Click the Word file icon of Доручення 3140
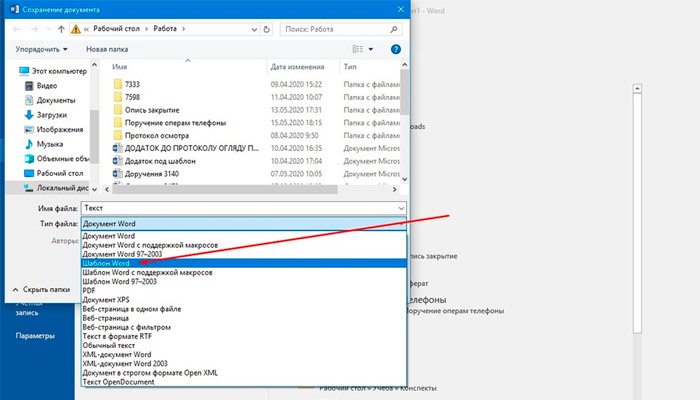700x400 pixels. click(117, 174)
